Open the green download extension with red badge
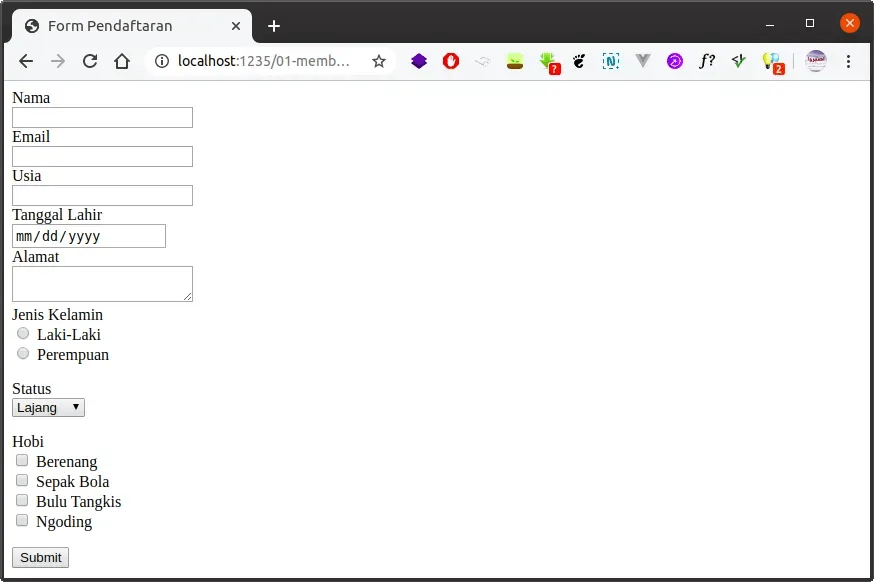The width and height of the screenshot is (874, 582). coord(549,63)
